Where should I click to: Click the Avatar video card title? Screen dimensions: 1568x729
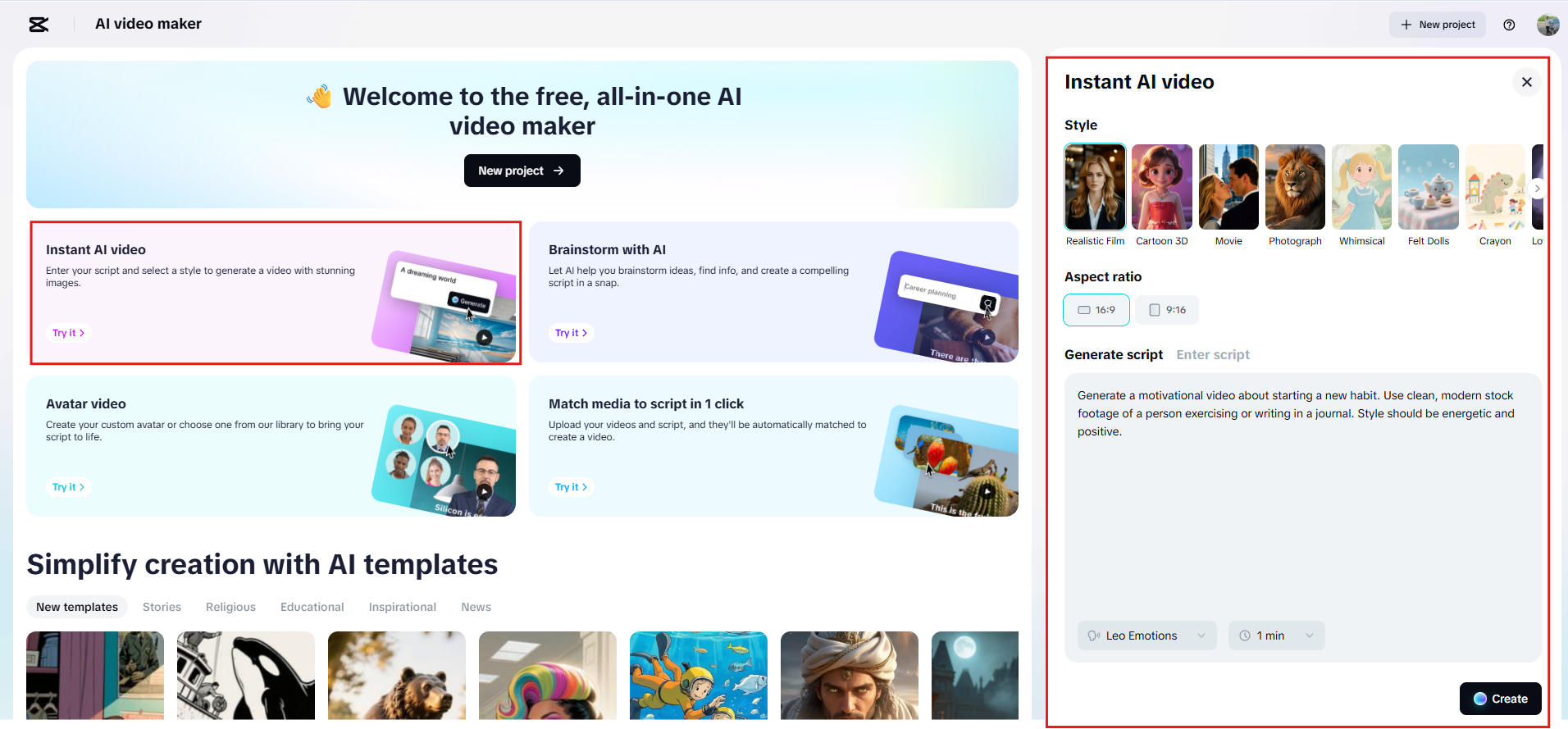pyautogui.click(x=86, y=403)
